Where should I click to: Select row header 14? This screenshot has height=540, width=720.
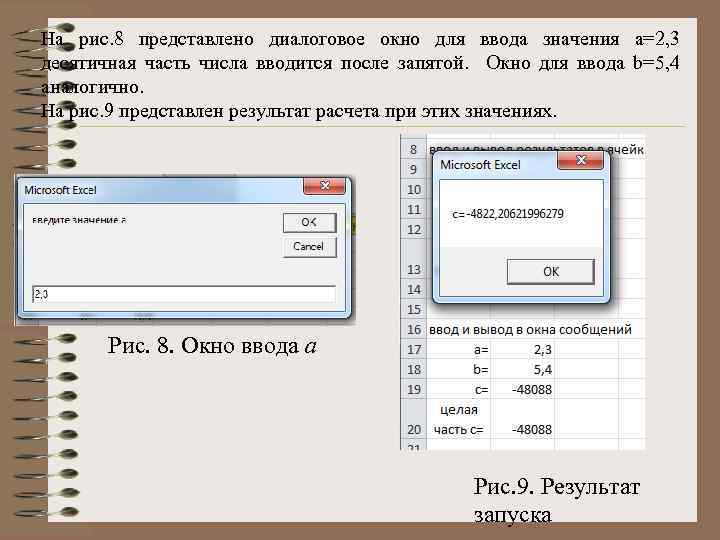pyautogui.click(x=413, y=289)
